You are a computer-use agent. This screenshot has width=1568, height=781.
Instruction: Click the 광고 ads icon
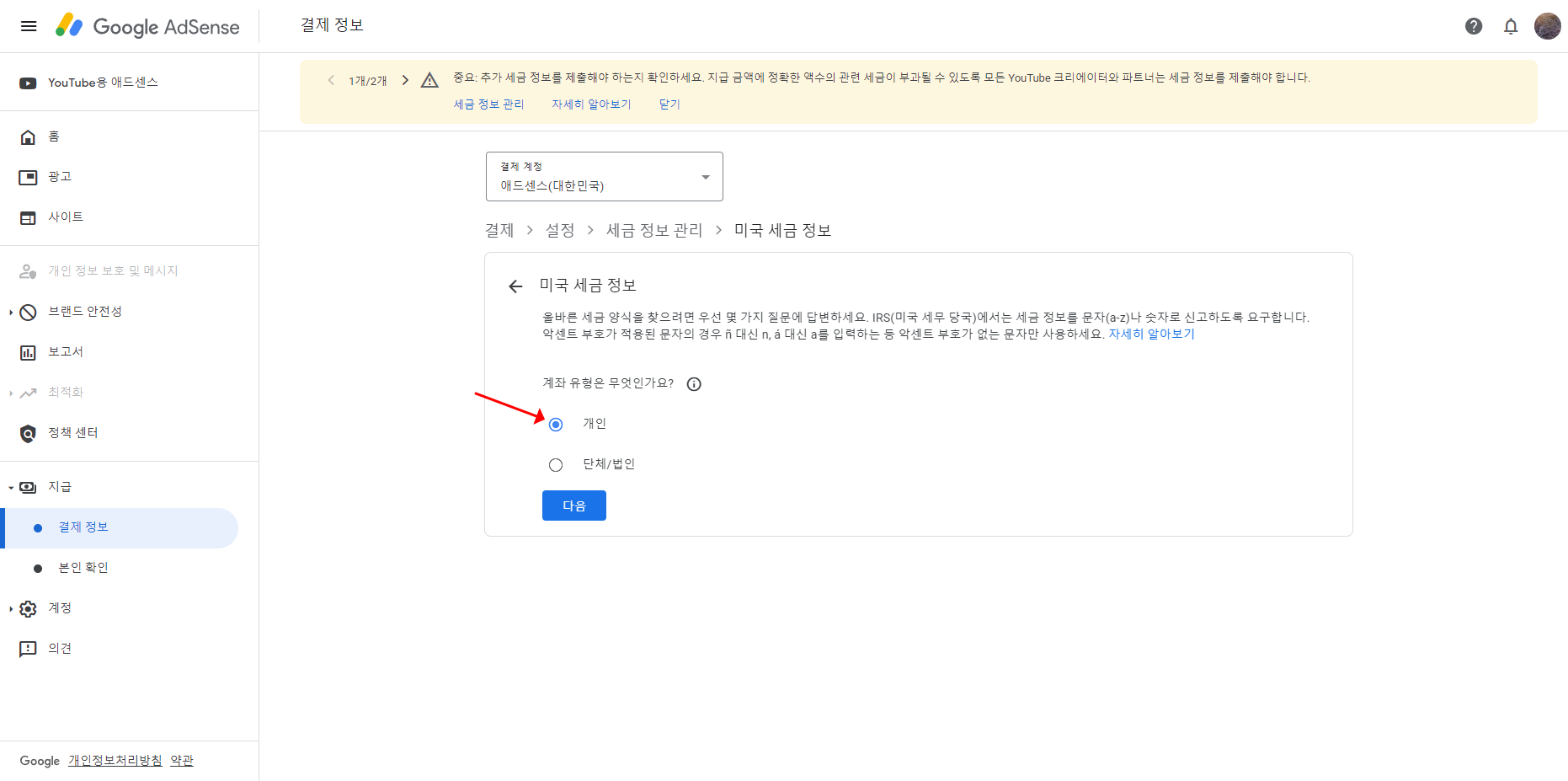click(x=28, y=177)
